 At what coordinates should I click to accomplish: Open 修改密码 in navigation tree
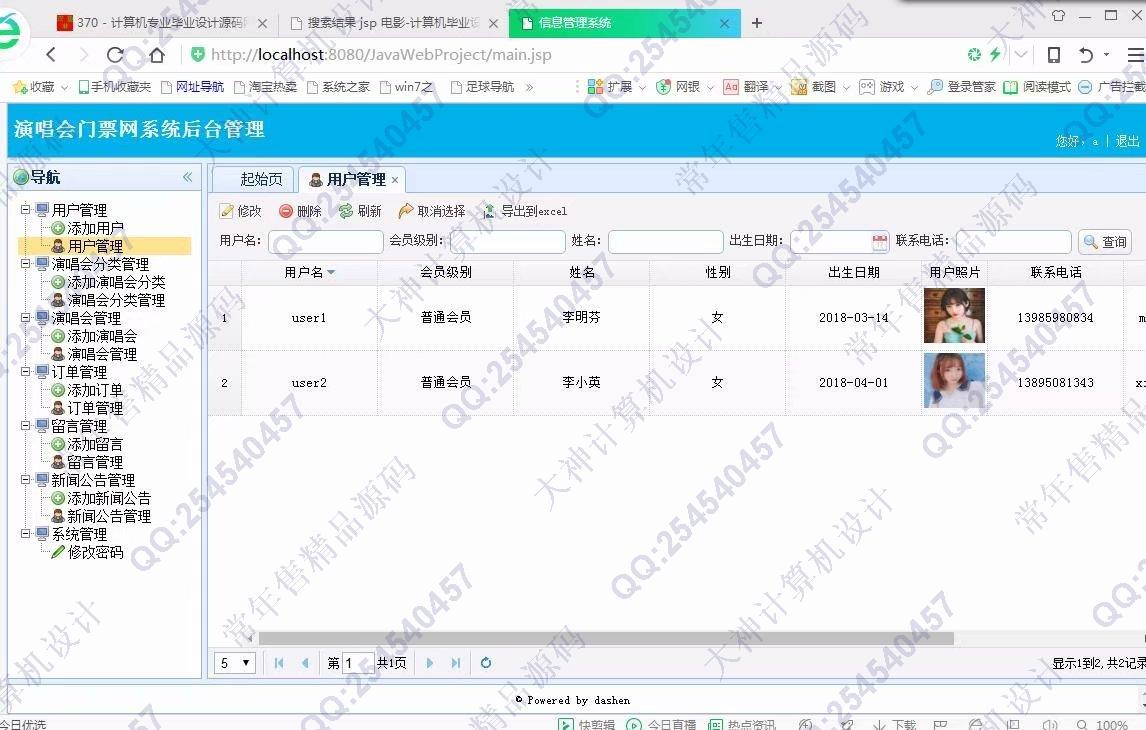95,552
